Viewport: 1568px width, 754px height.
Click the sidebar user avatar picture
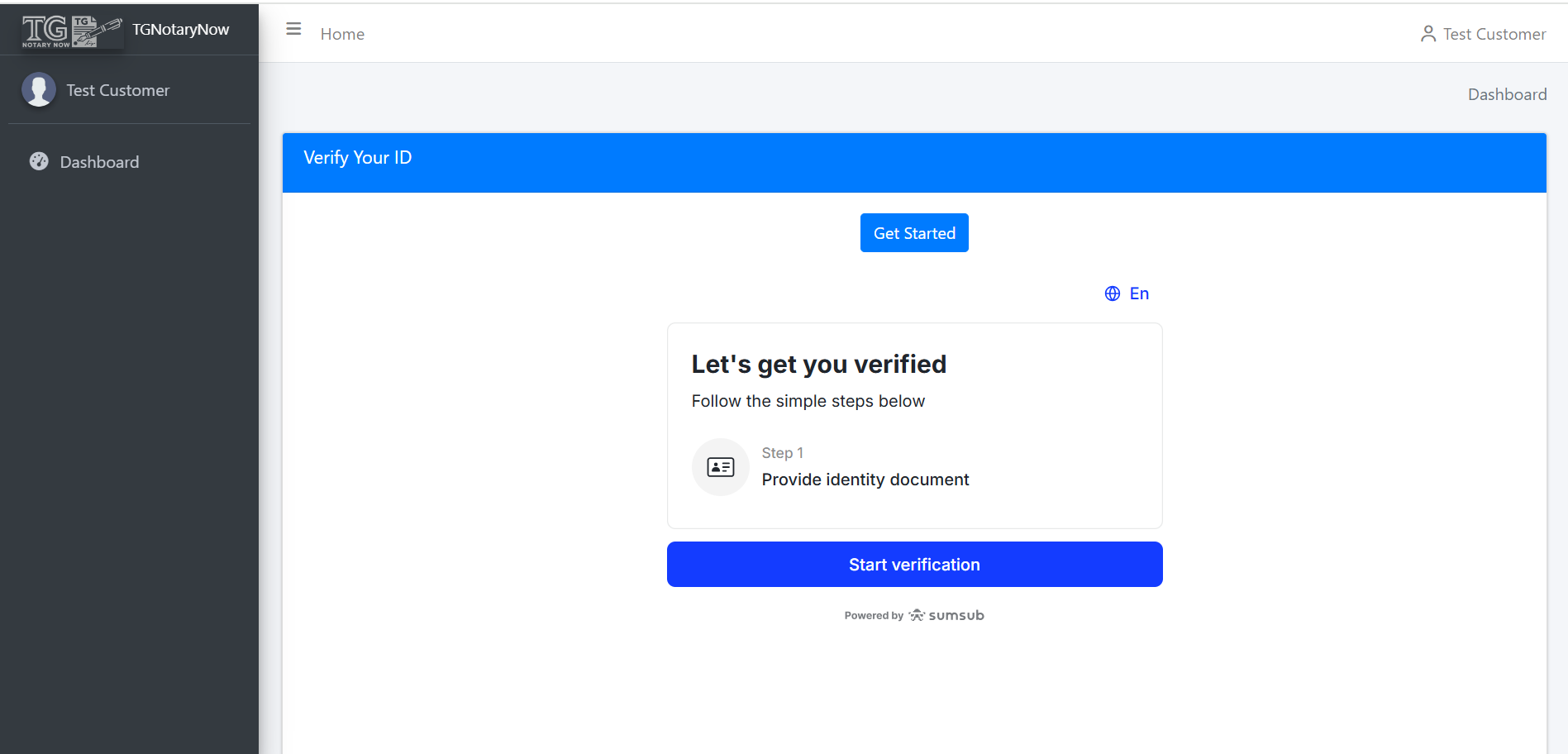pyautogui.click(x=39, y=90)
